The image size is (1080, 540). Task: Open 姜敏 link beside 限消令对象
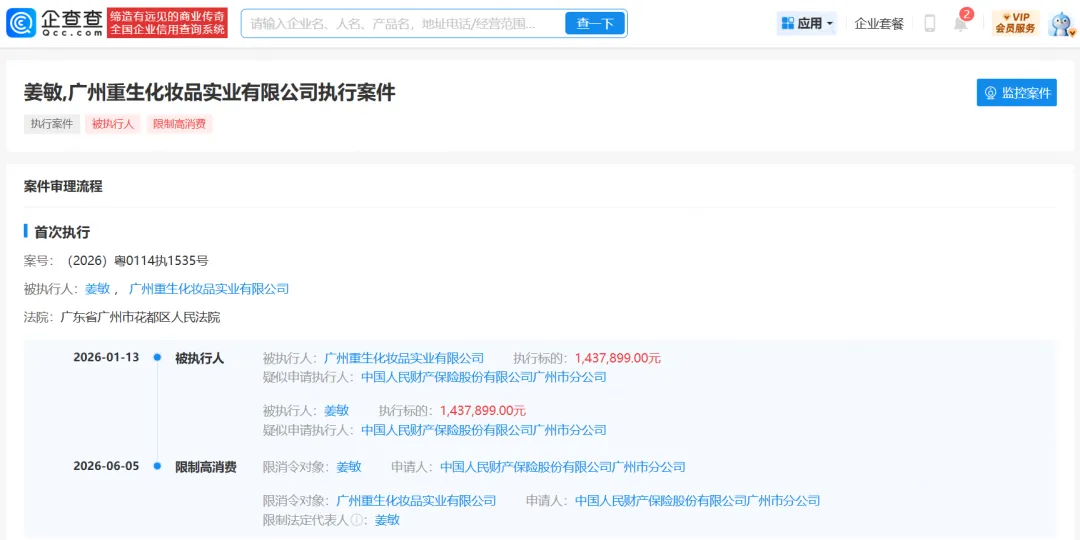point(349,466)
